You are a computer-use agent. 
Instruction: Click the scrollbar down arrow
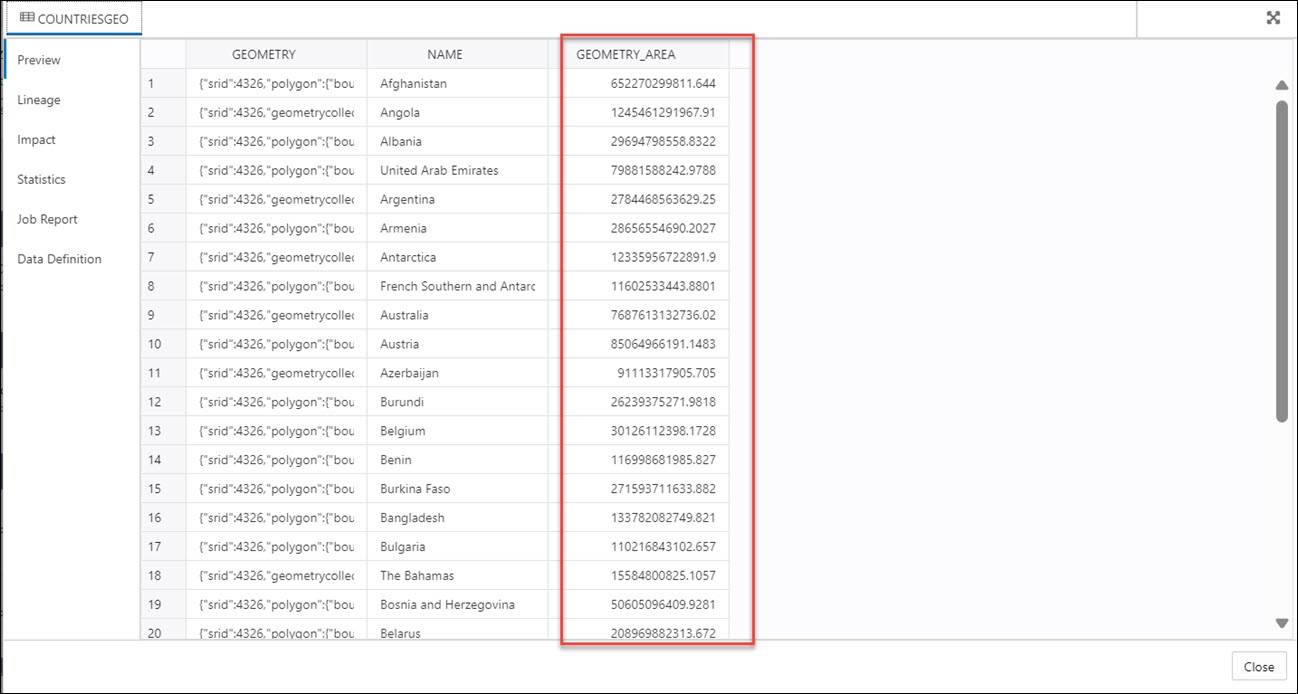(x=1283, y=622)
